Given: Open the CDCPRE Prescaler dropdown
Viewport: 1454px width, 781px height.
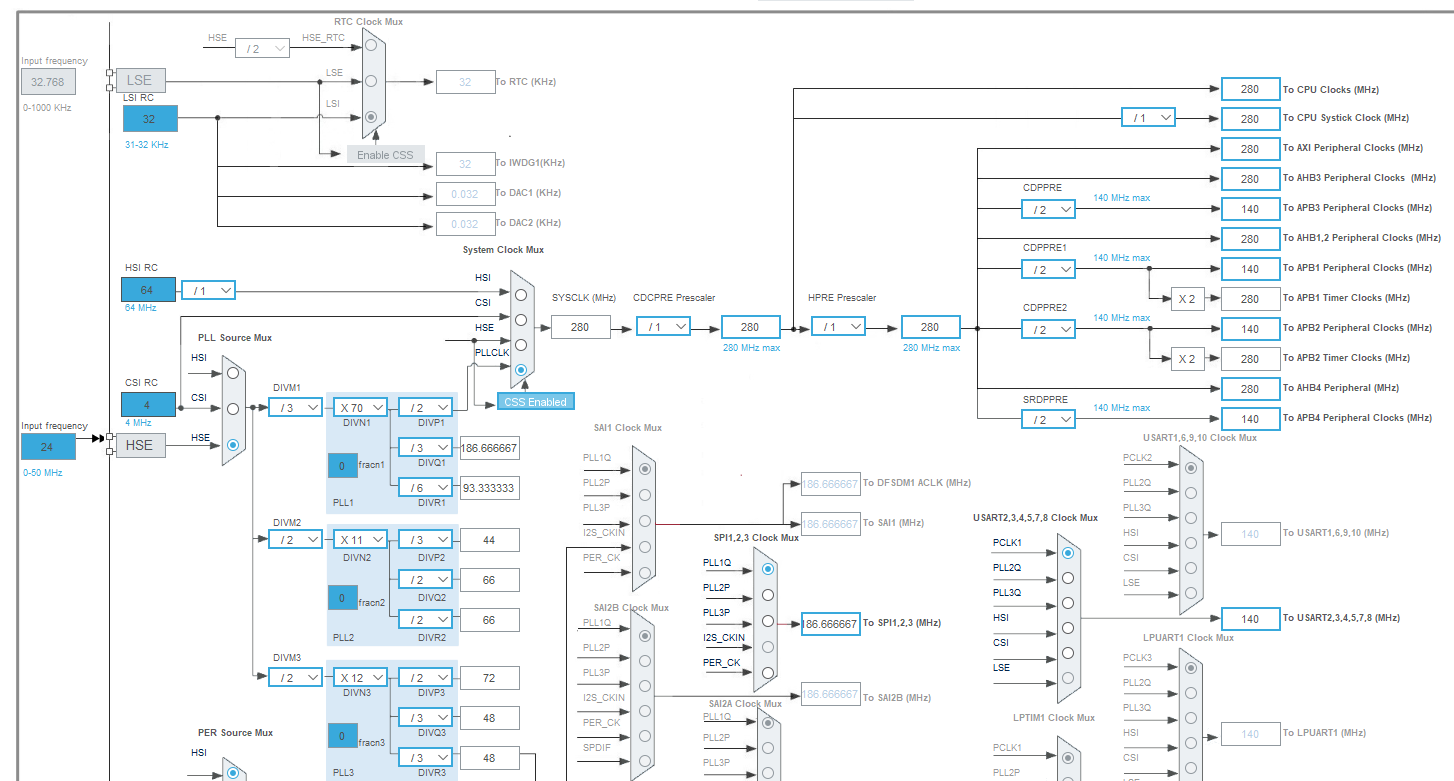Looking at the screenshot, I should click(x=663, y=327).
